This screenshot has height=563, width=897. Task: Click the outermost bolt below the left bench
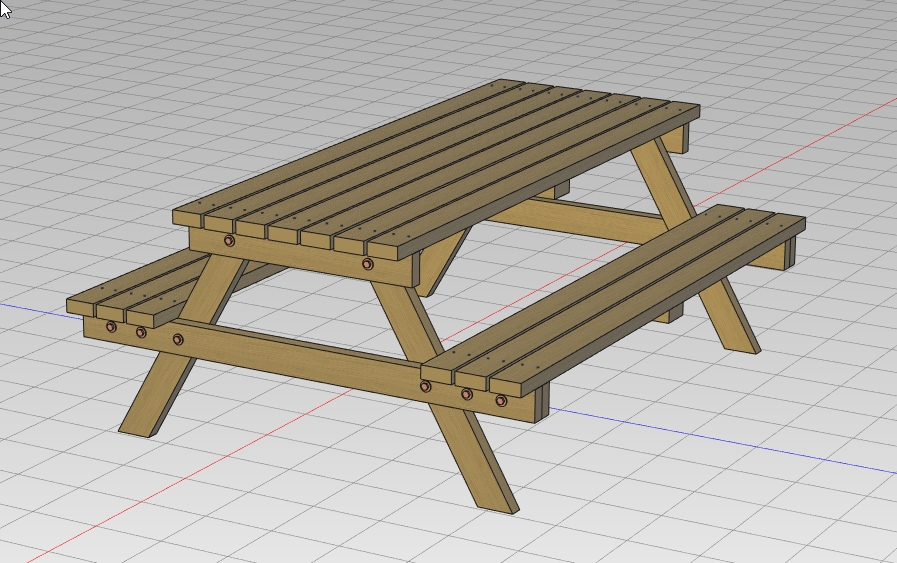click(x=111, y=327)
